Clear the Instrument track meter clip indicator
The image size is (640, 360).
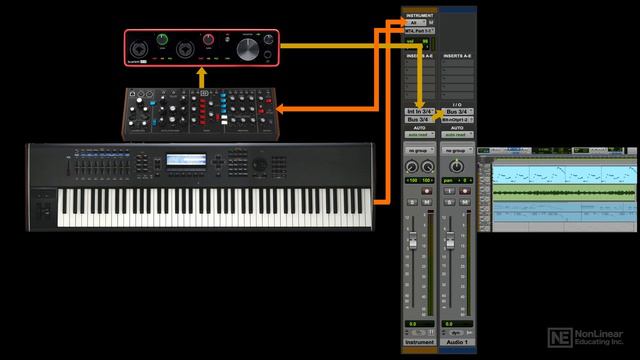tap(431, 211)
